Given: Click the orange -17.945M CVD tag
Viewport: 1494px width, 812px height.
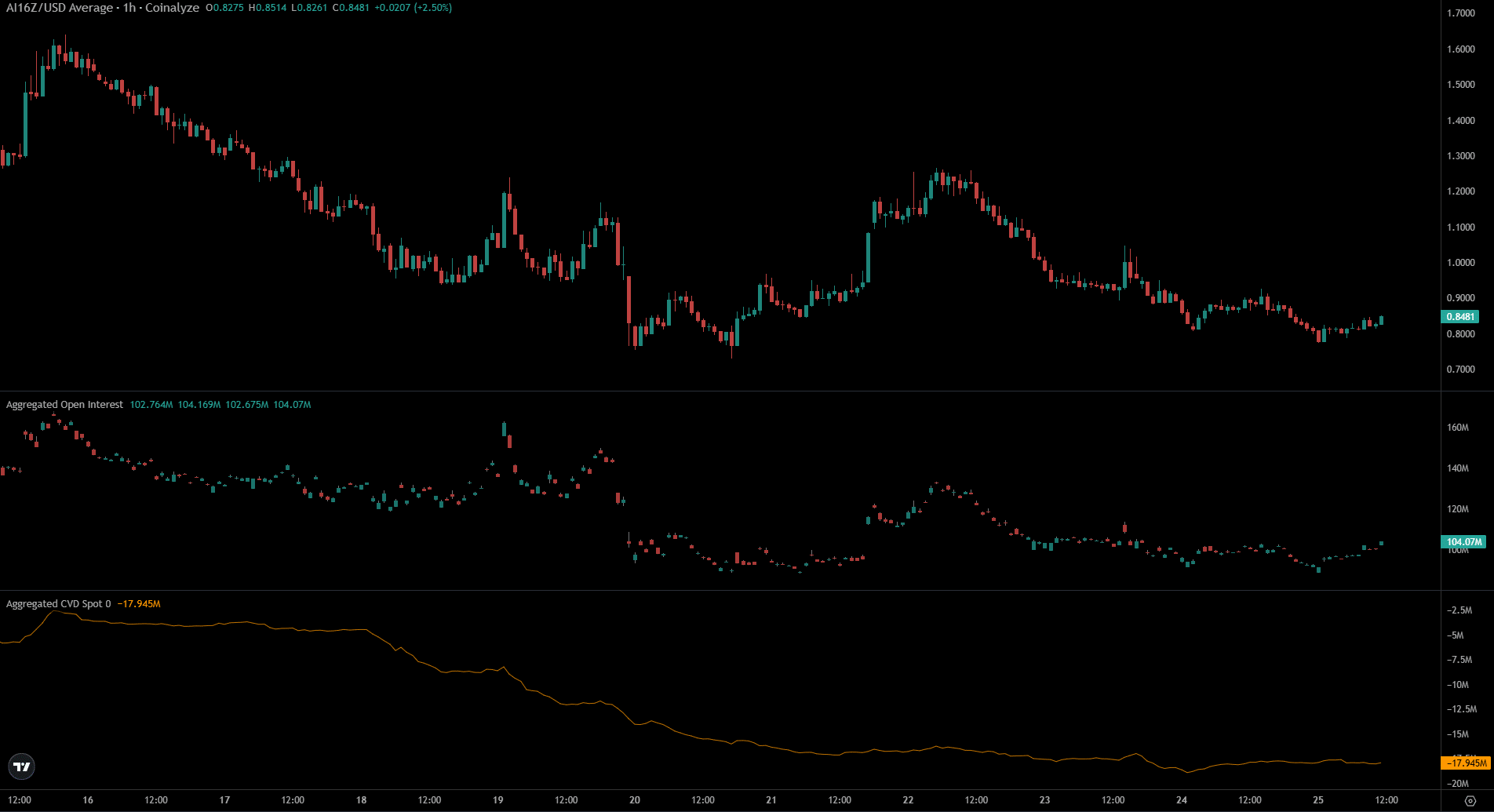Looking at the screenshot, I should click(1464, 763).
